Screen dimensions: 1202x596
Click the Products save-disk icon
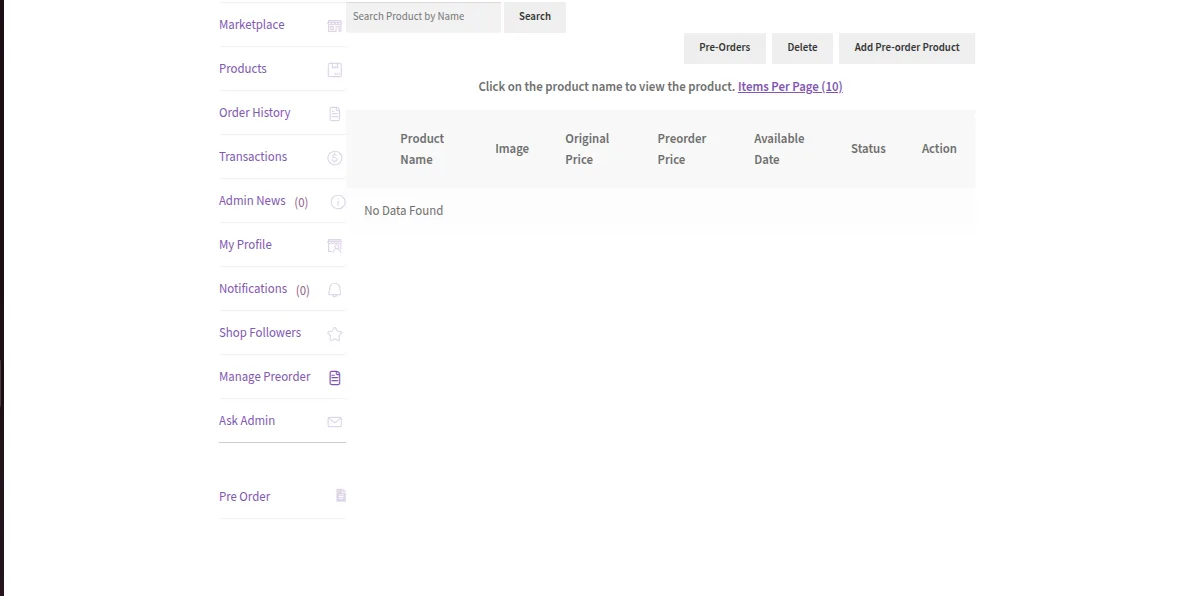(335, 70)
